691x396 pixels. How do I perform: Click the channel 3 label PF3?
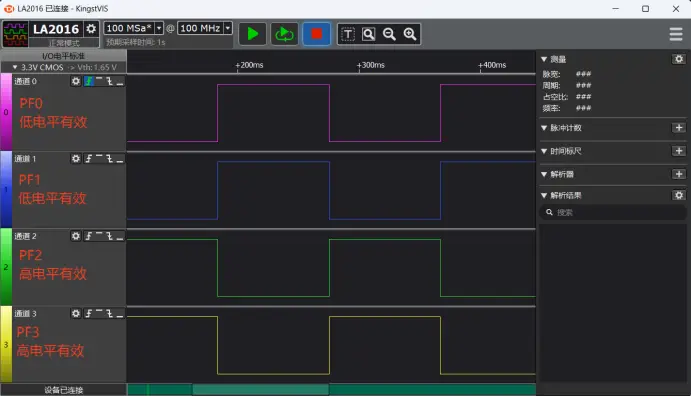pos(28,332)
